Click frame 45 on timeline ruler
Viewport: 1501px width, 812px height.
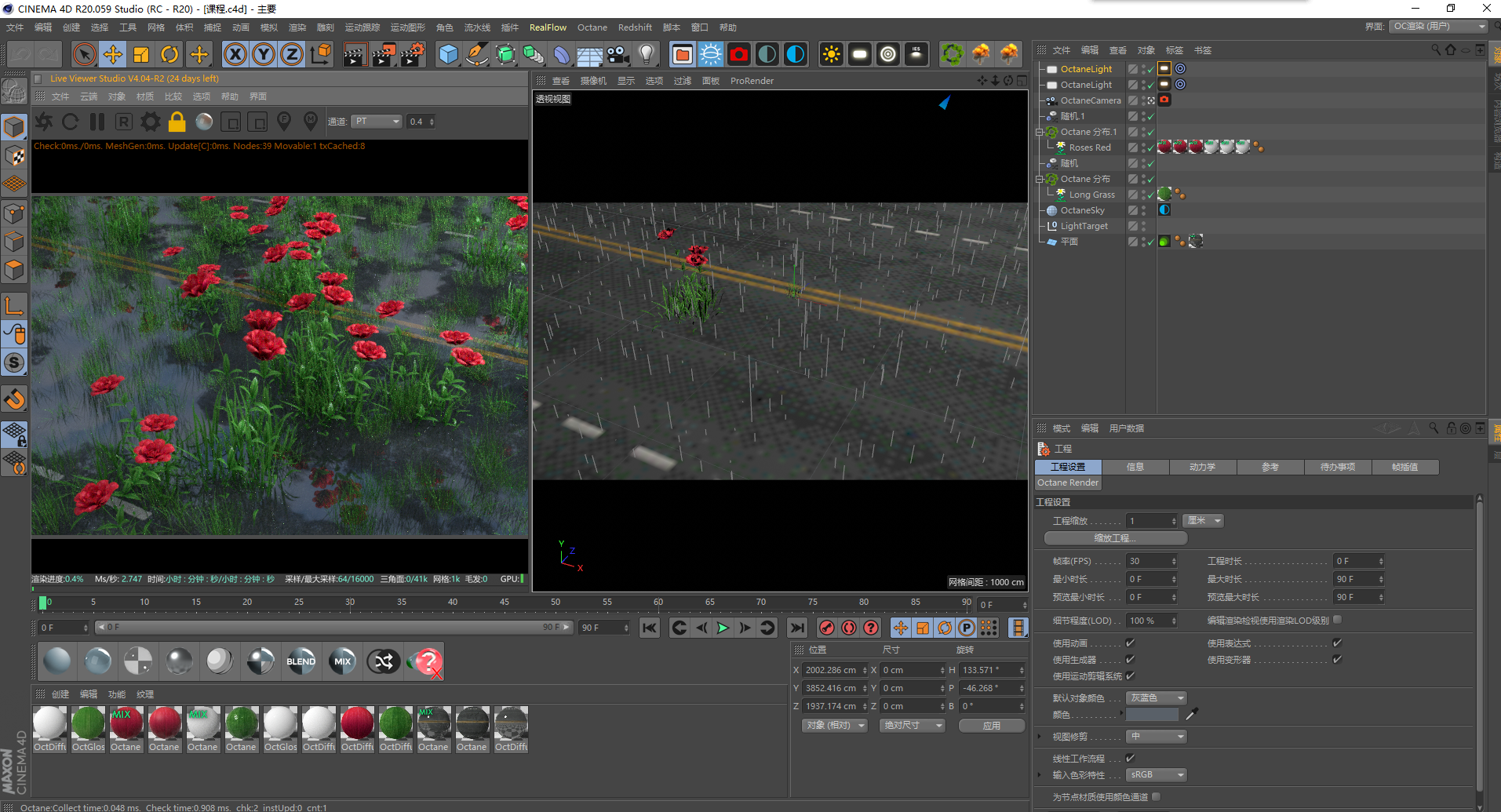504,603
